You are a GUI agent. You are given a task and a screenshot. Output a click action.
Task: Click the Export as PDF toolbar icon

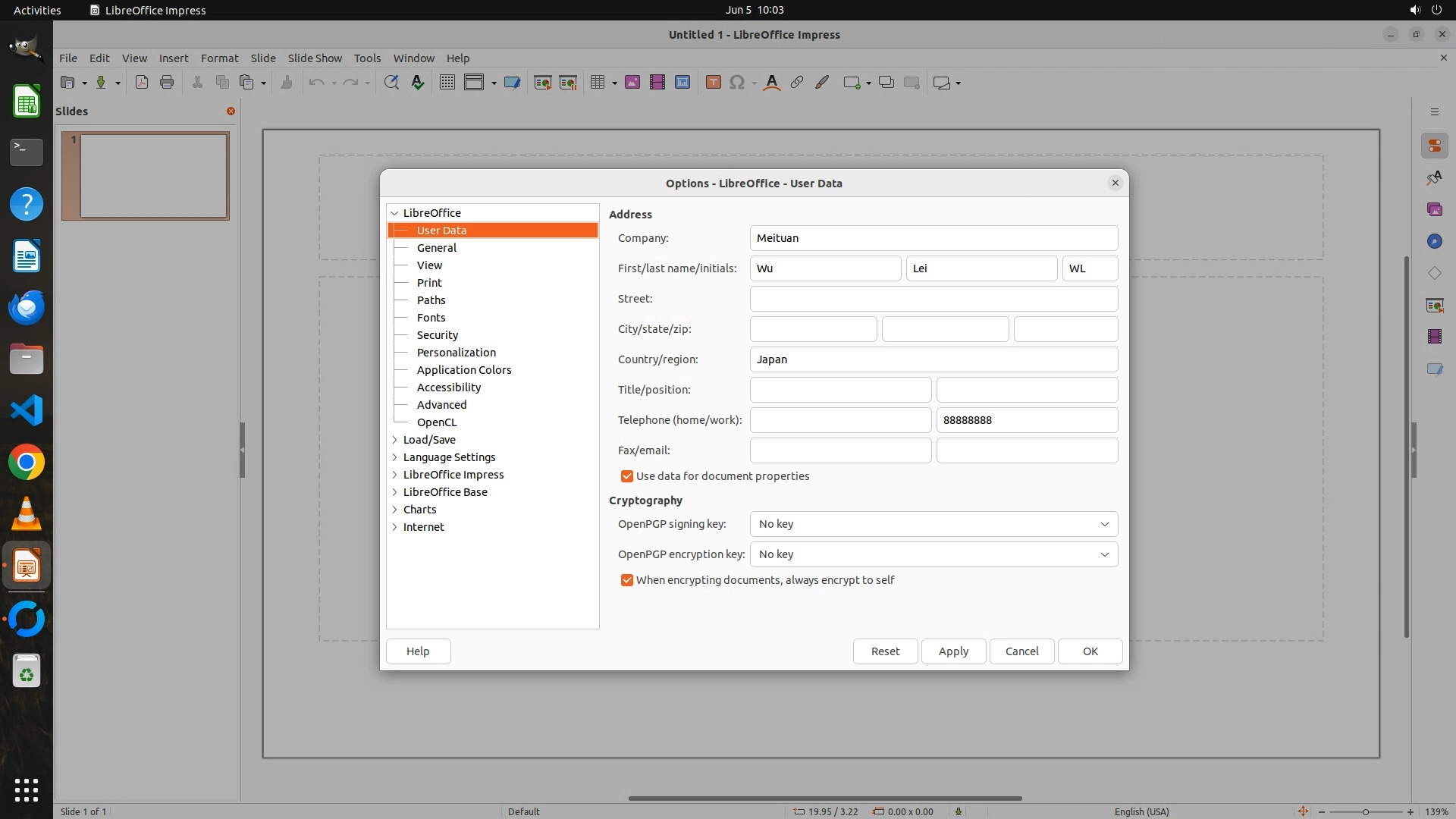pyautogui.click(x=142, y=83)
